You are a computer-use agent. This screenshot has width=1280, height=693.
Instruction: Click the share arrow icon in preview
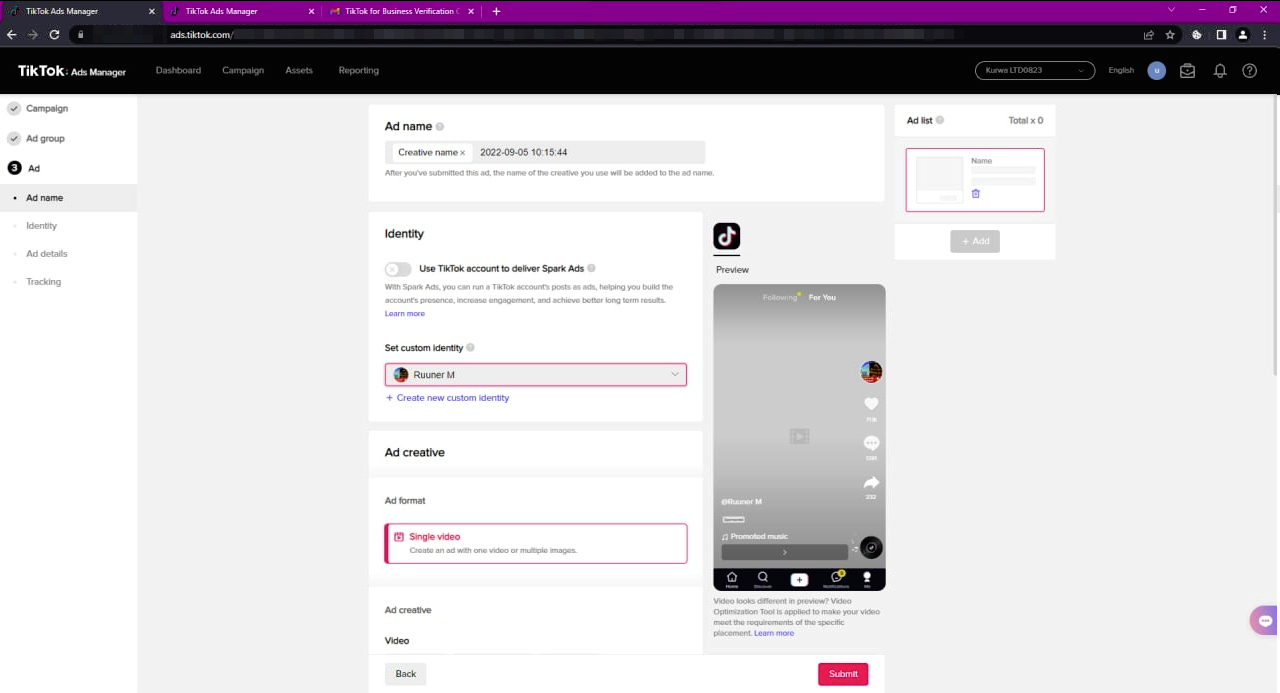(871, 482)
